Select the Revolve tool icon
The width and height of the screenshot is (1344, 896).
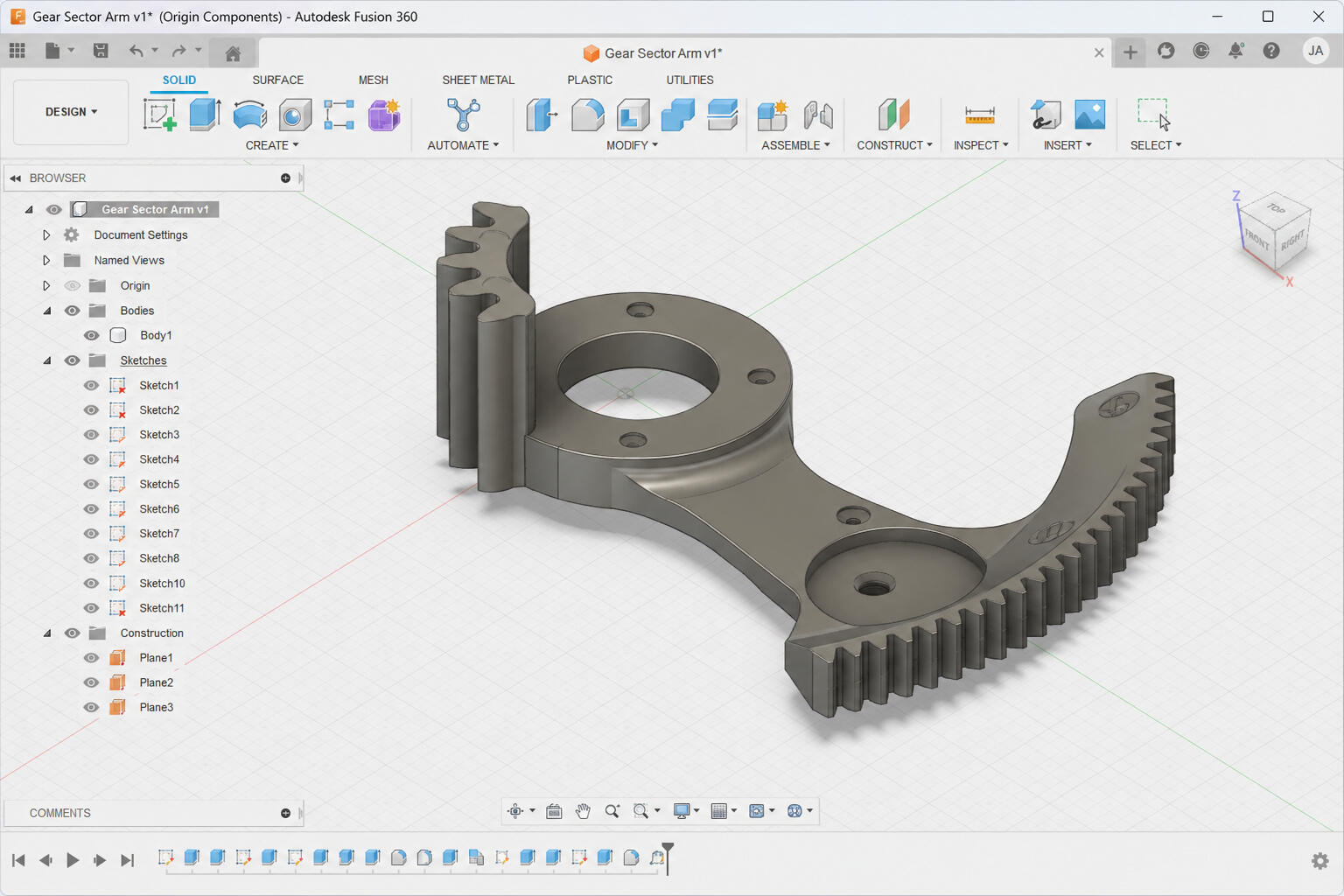click(250, 115)
